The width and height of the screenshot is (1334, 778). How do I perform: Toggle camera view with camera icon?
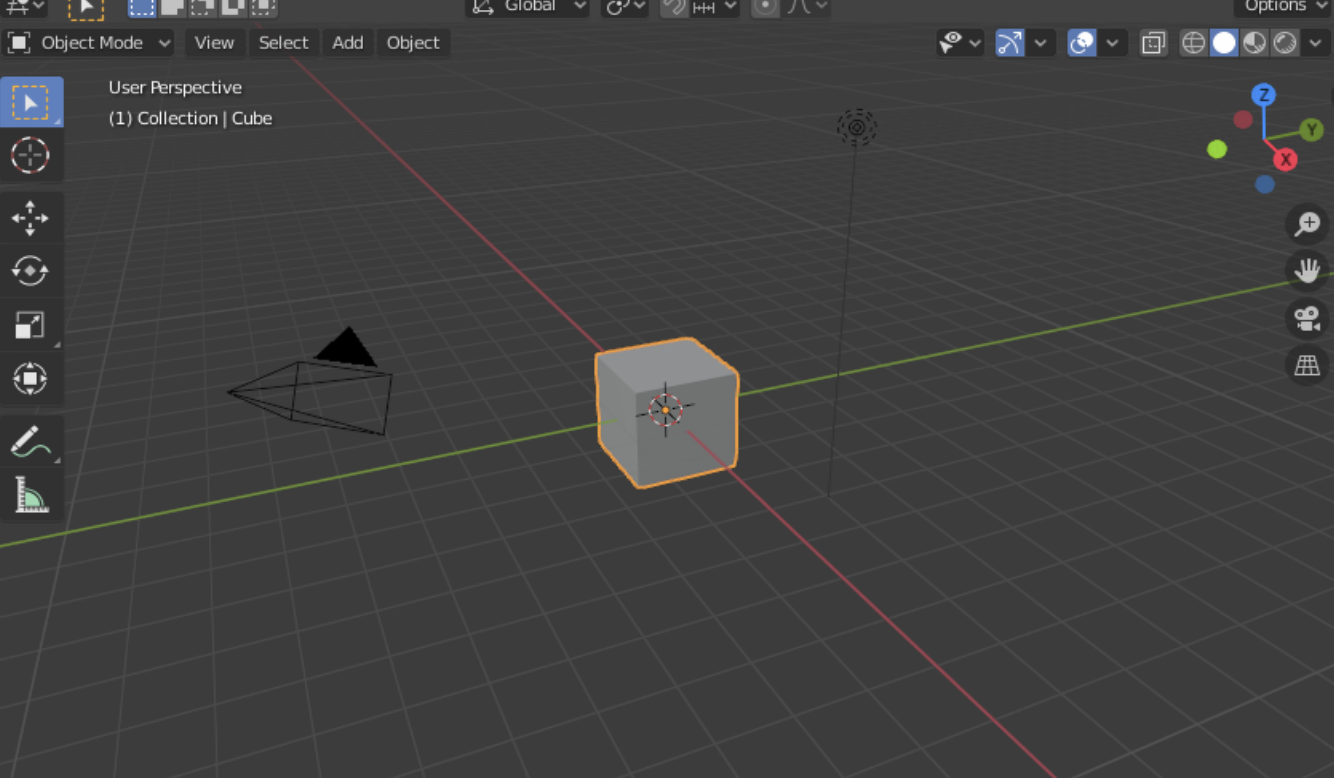[1307, 319]
